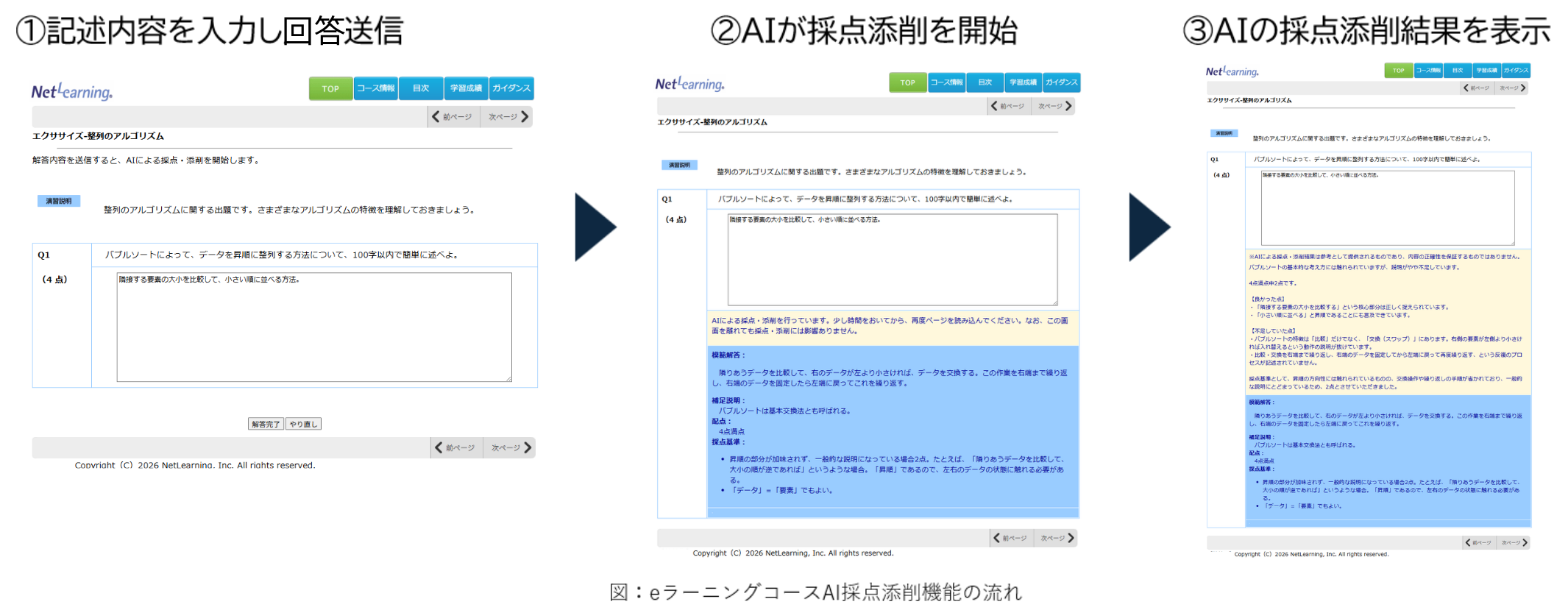Open 学習成績 tab in first screen

[x=467, y=88]
